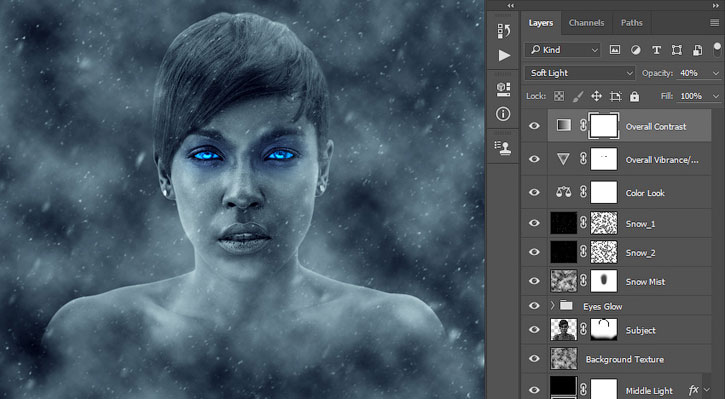This screenshot has width=725, height=399.
Task: Open the Soft Light blend mode dropdown
Action: pyautogui.click(x=580, y=73)
